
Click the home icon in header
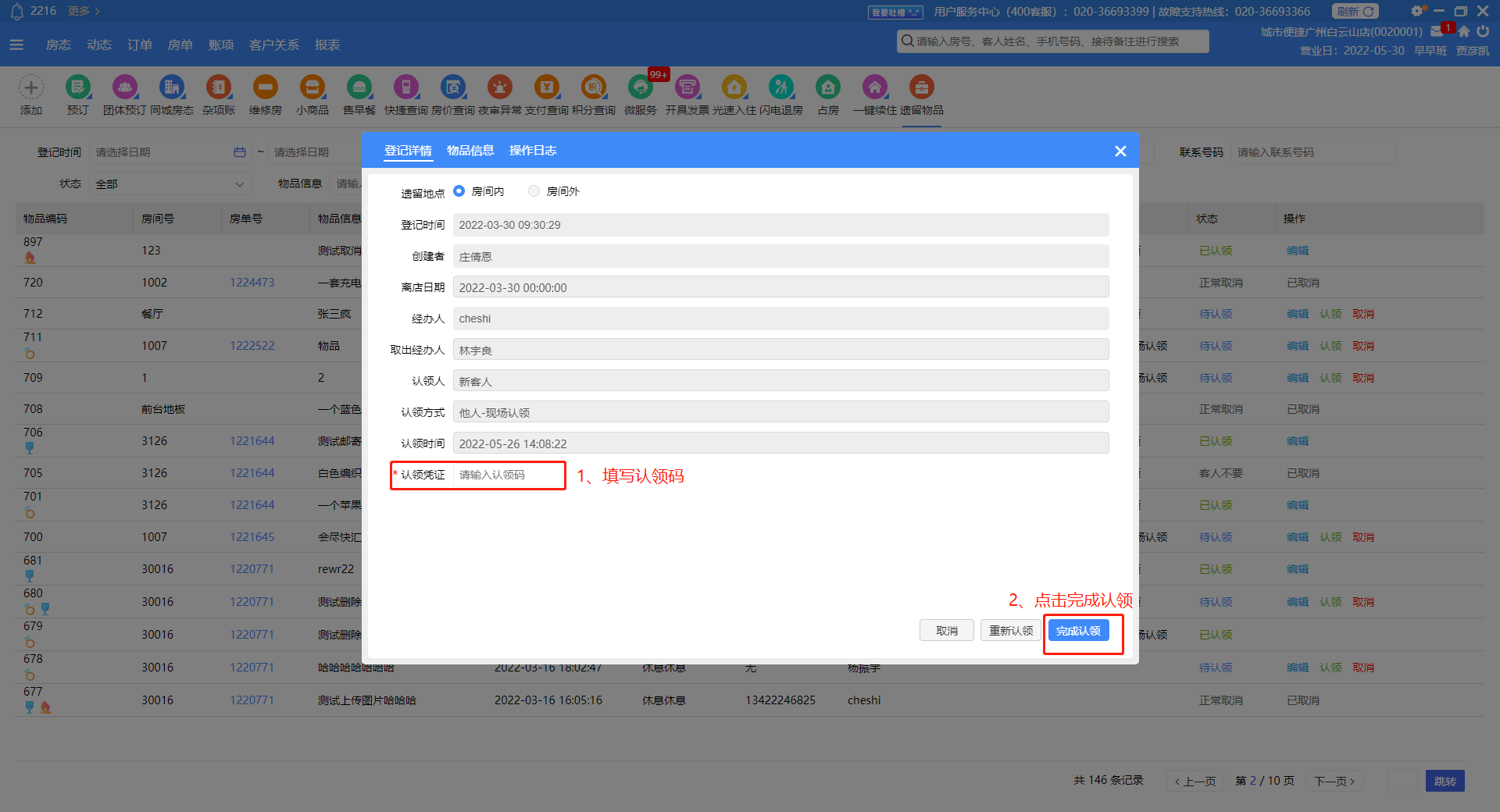click(x=1464, y=31)
